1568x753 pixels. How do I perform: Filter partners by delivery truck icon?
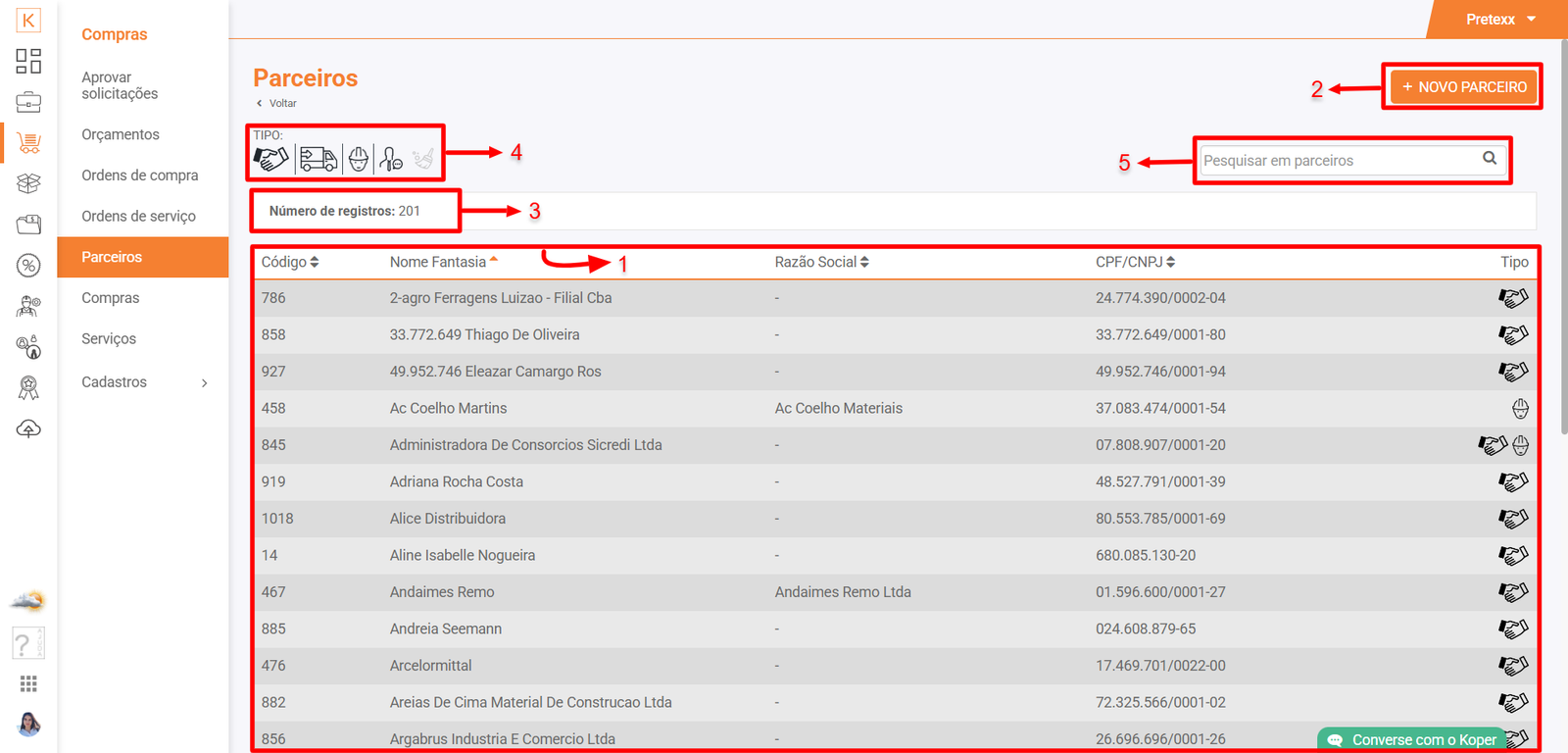tap(318, 159)
